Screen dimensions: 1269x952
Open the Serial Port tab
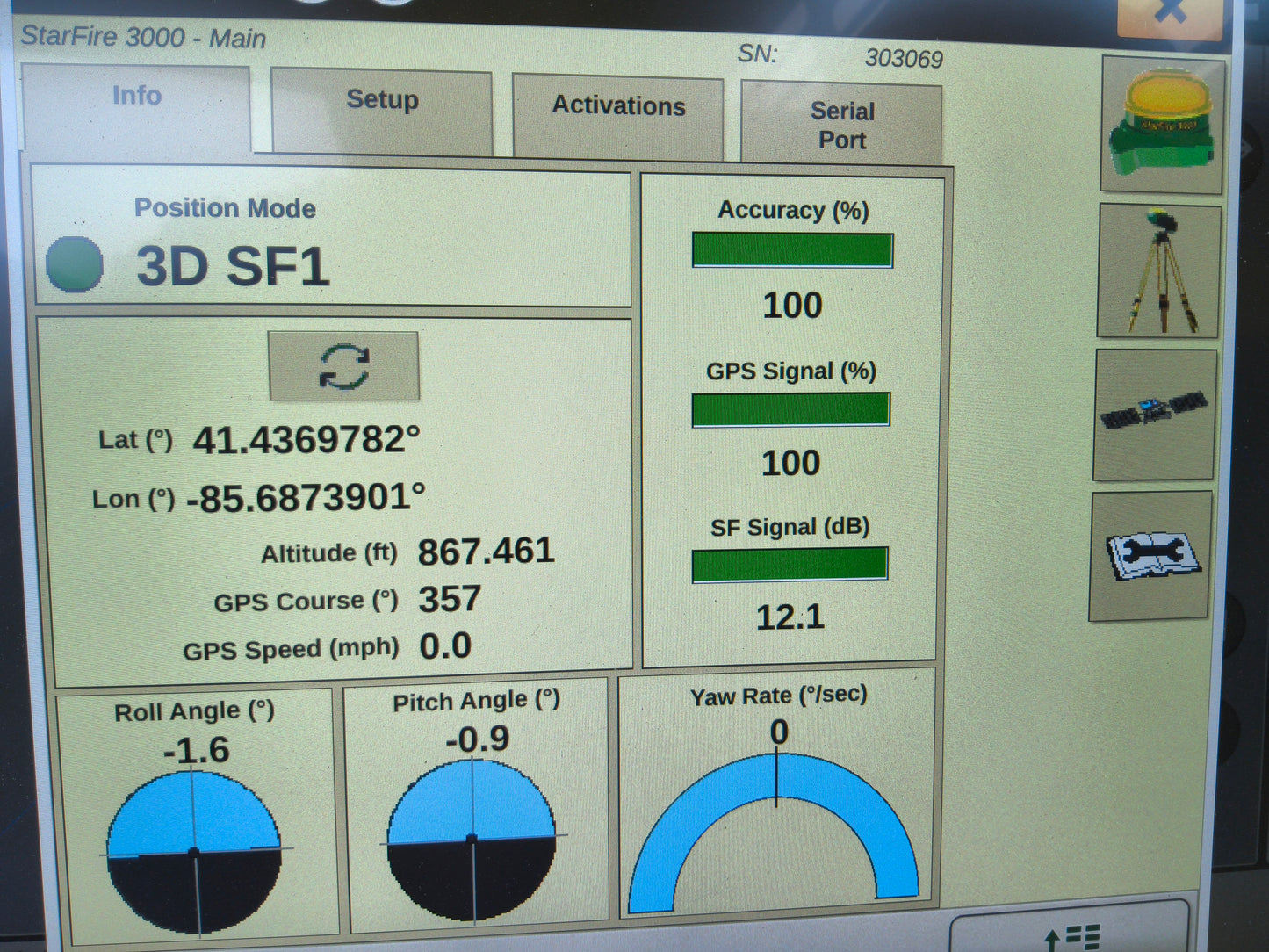pyautogui.click(x=841, y=123)
